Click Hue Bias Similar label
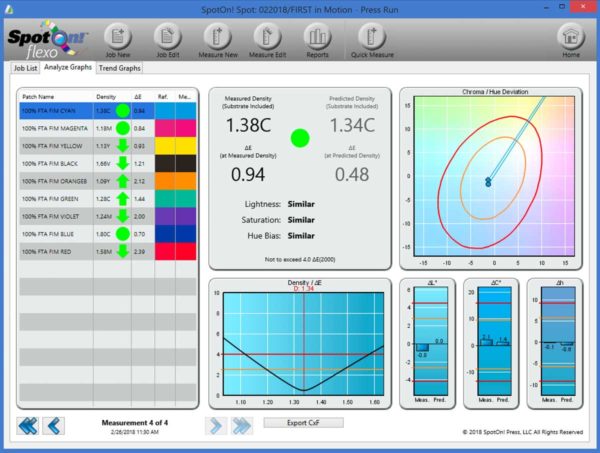 coord(281,236)
